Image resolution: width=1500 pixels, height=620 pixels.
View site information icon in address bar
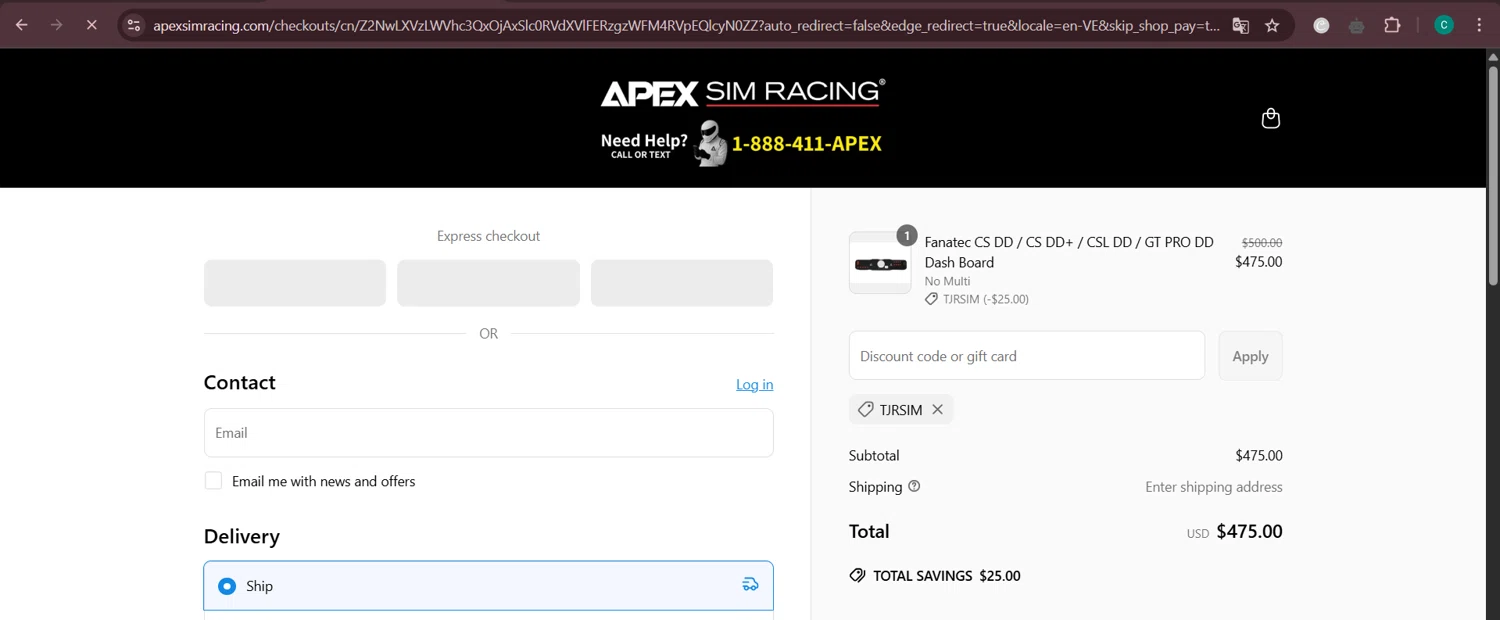(x=134, y=26)
